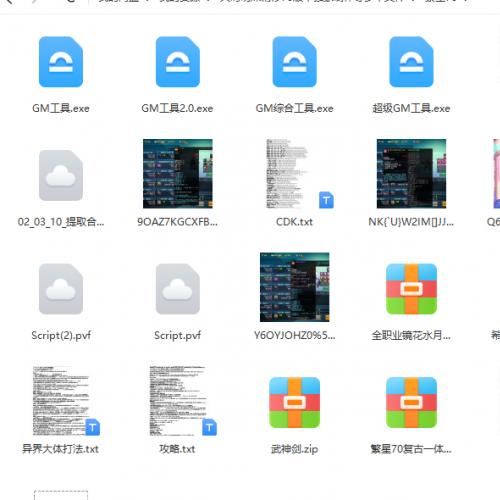Open the NK{`U}W2IM[]JJ... image thumbnail
Screen dimensions: 500x500
[411, 174]
